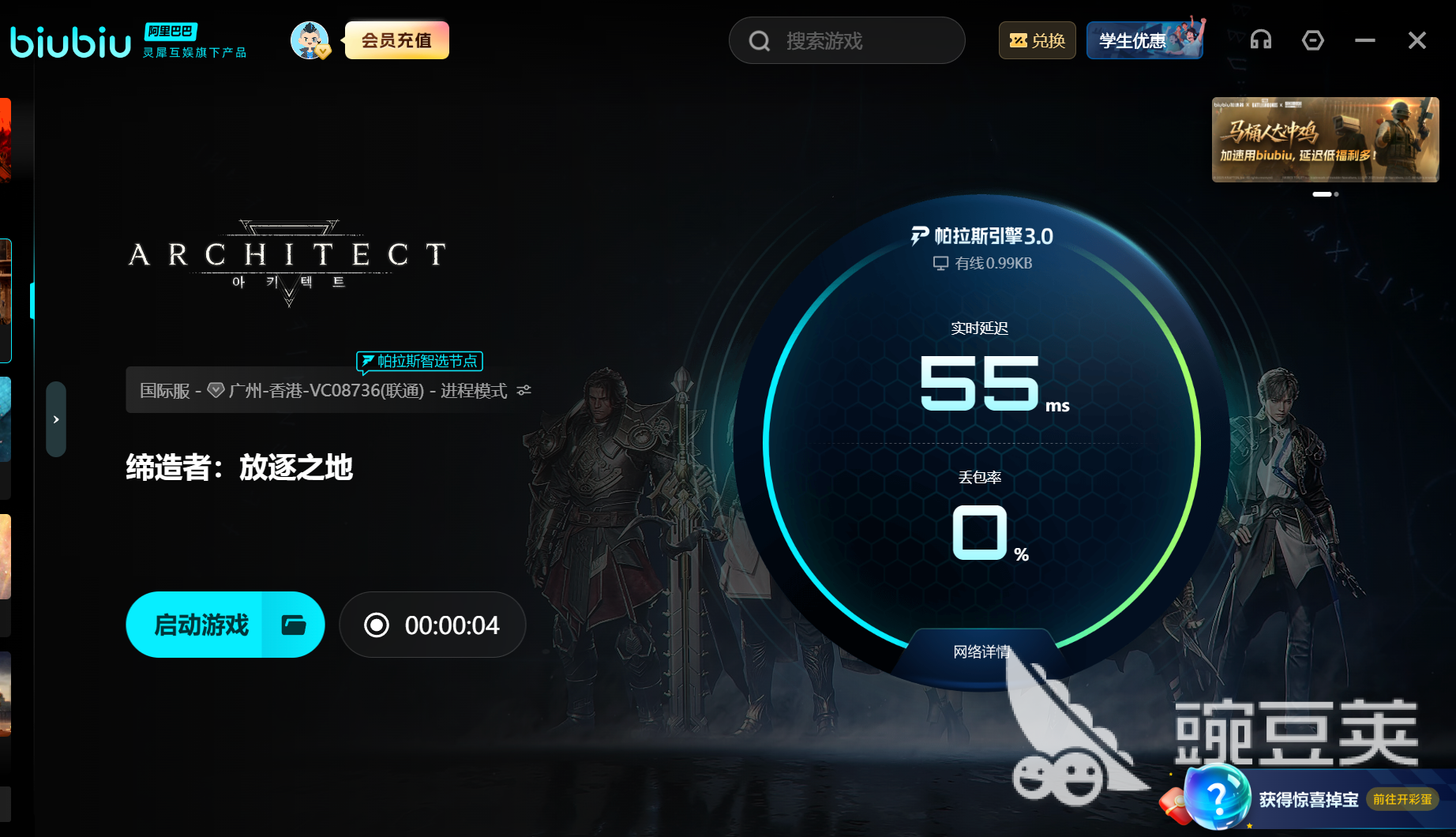This screenshot has width=1456, height=837.
Task: Open the 学生优惠 student discount
Action: click(x=1145, y=40)
